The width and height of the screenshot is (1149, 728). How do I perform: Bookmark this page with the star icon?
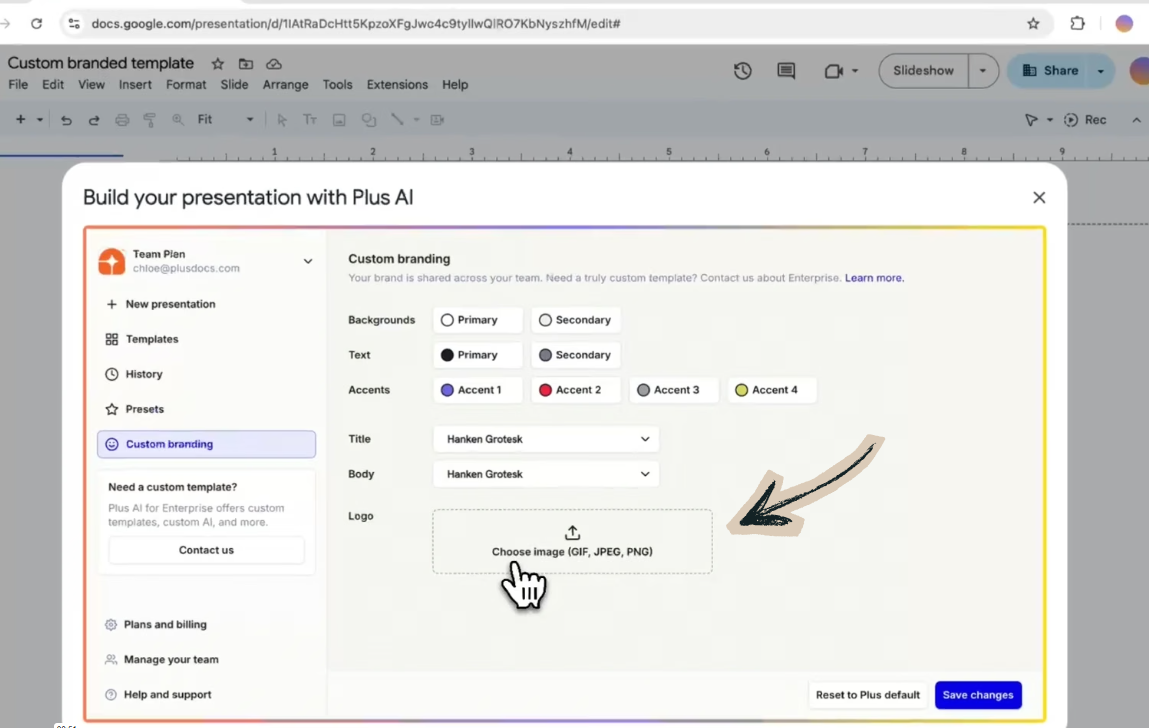click(1033, 23)
